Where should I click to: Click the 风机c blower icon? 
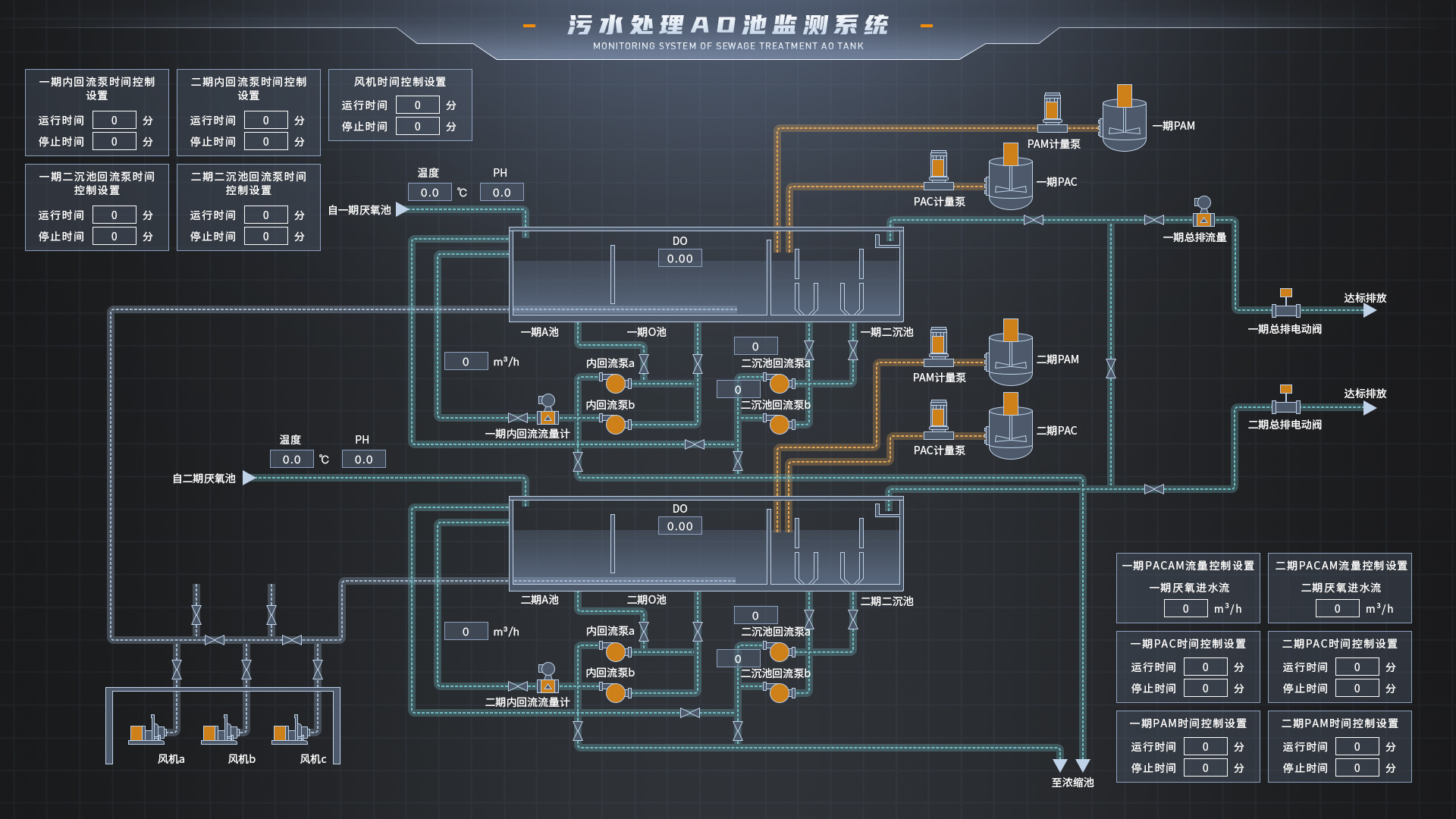[292, 732]
